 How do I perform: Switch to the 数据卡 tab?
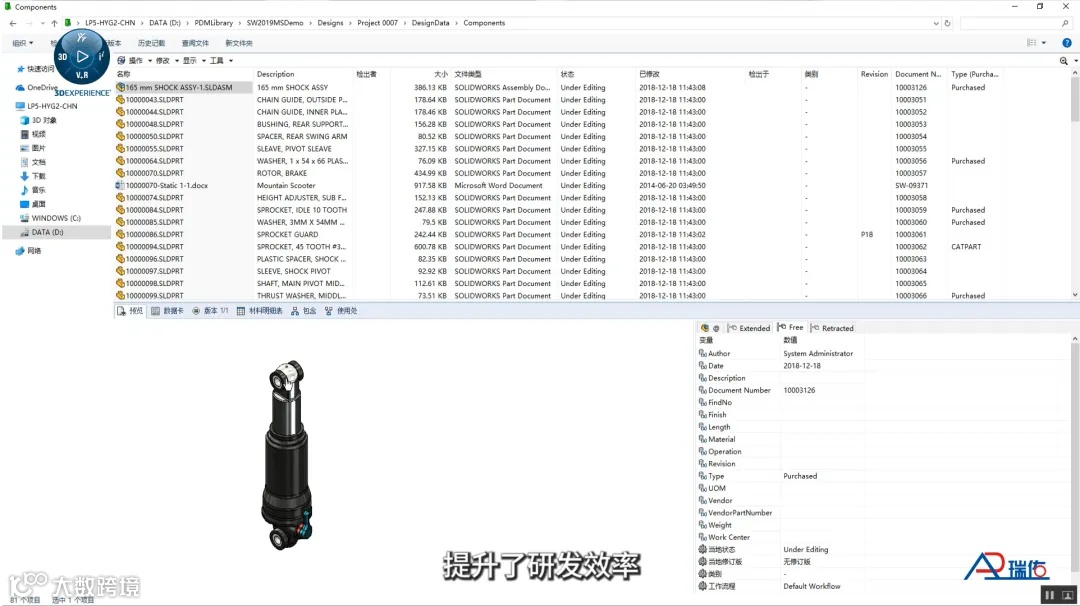coord(167,311)
